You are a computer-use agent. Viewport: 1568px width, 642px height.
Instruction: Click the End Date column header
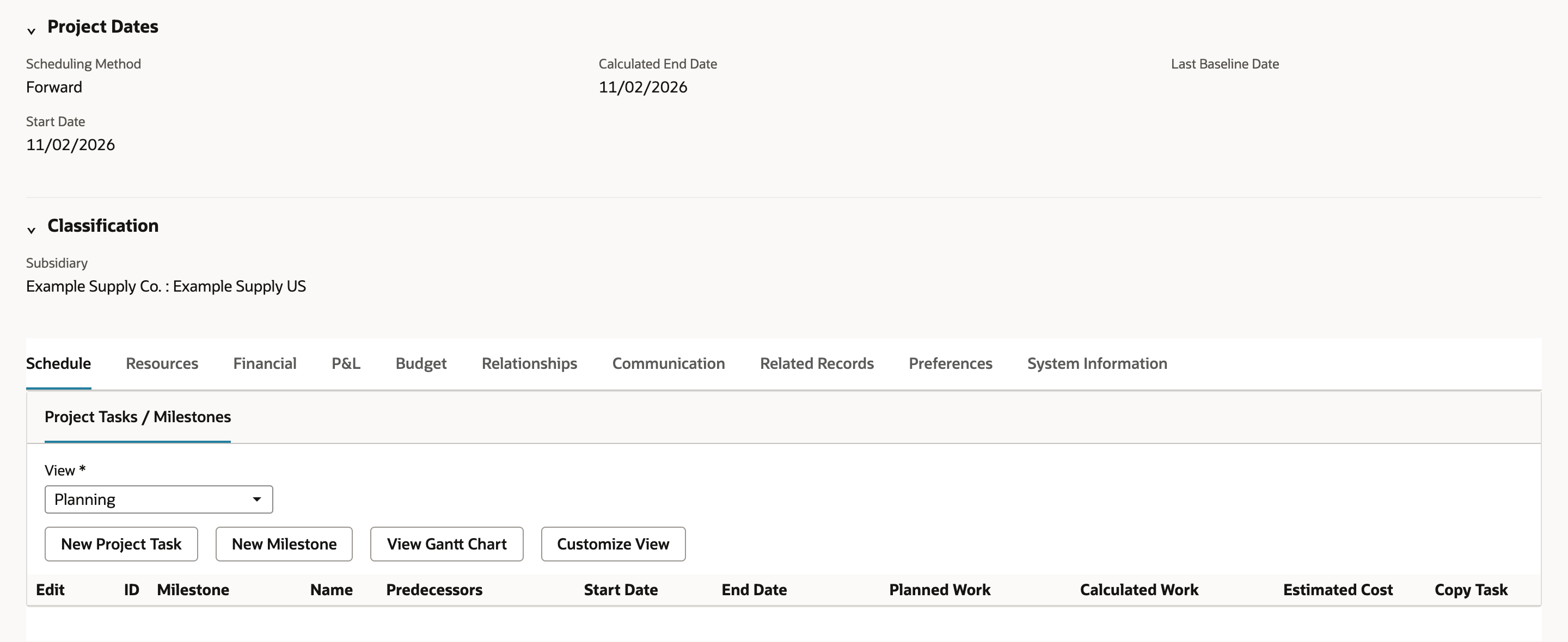point(754,590)
